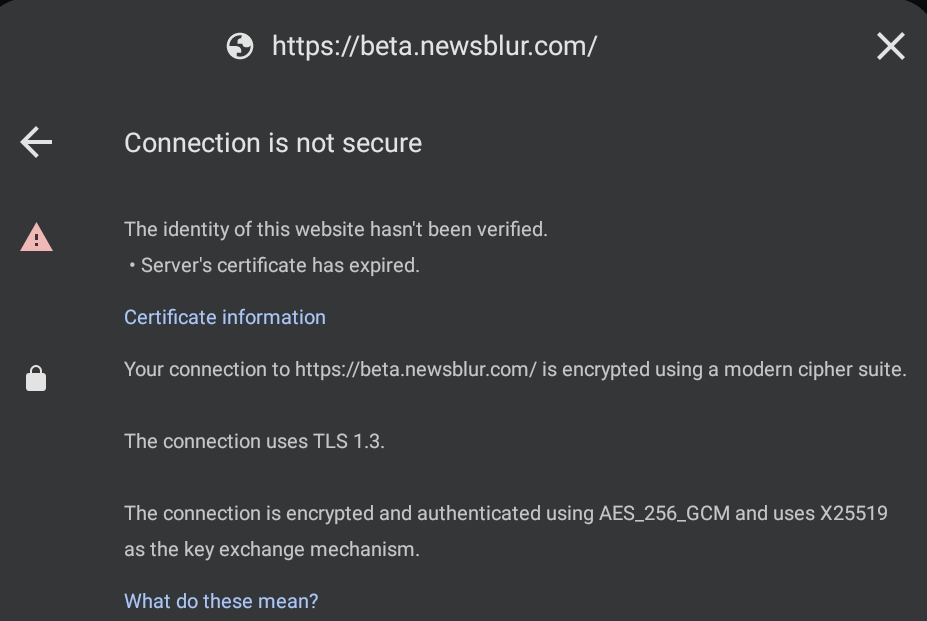927x621 pixels.
Task: Click the AES_256_GCM encryption description line
Action: (505, 513)
